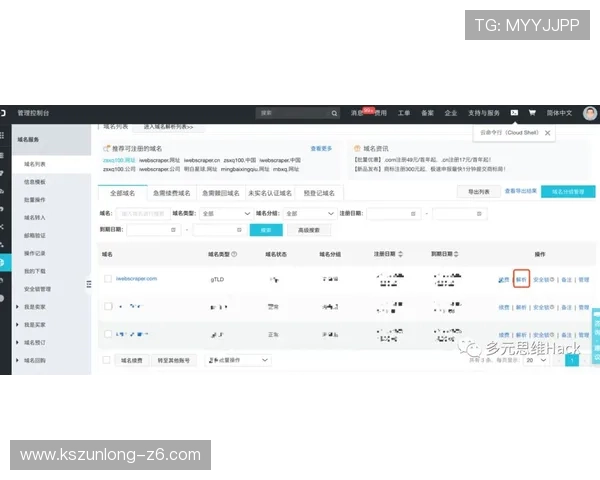Click the search magnifier icon in top bar
This screenshot has width=600, height=480.
(334, 113)
